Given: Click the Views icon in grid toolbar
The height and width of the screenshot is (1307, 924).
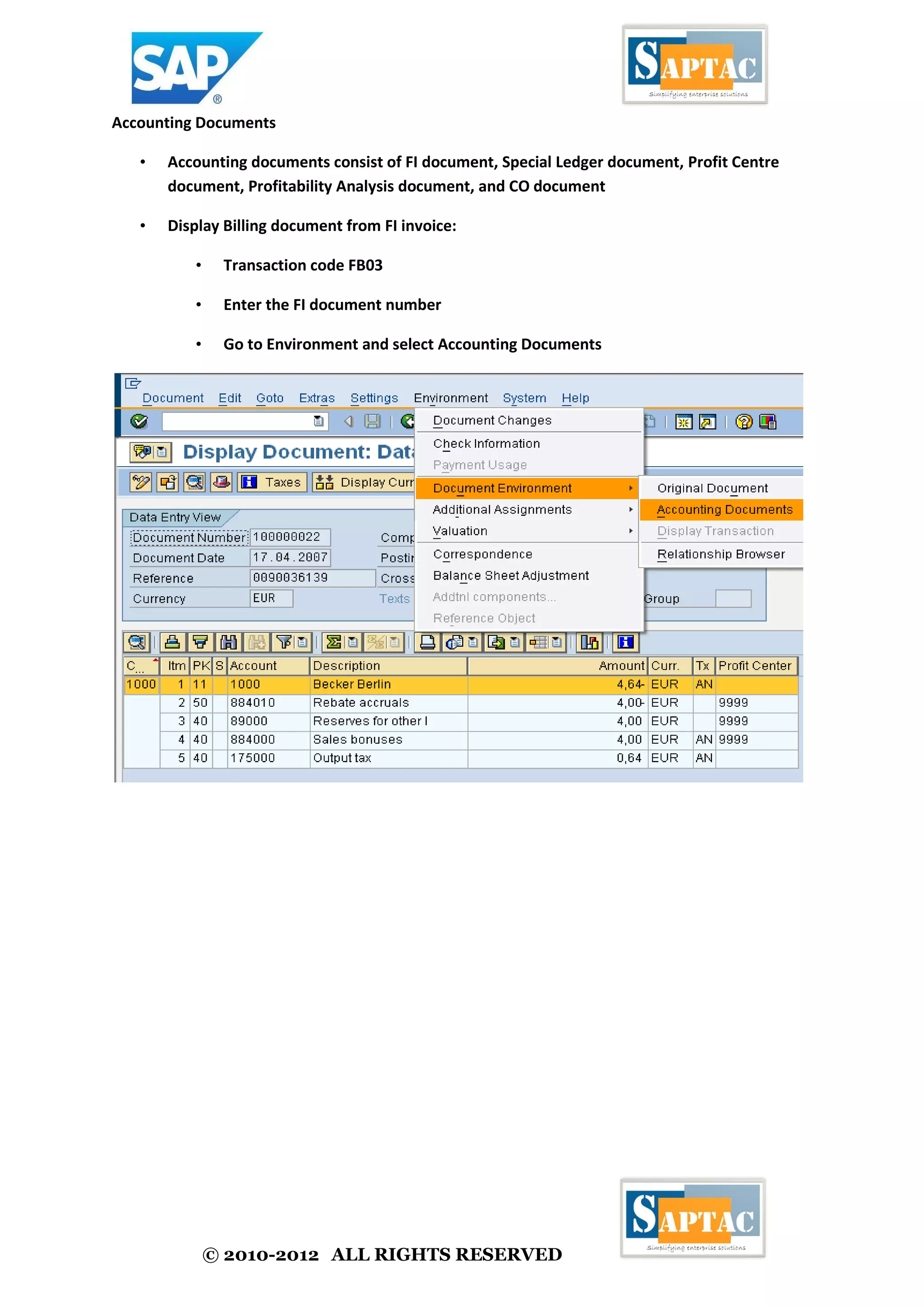Looking at the screenshot, I should 455,643.
